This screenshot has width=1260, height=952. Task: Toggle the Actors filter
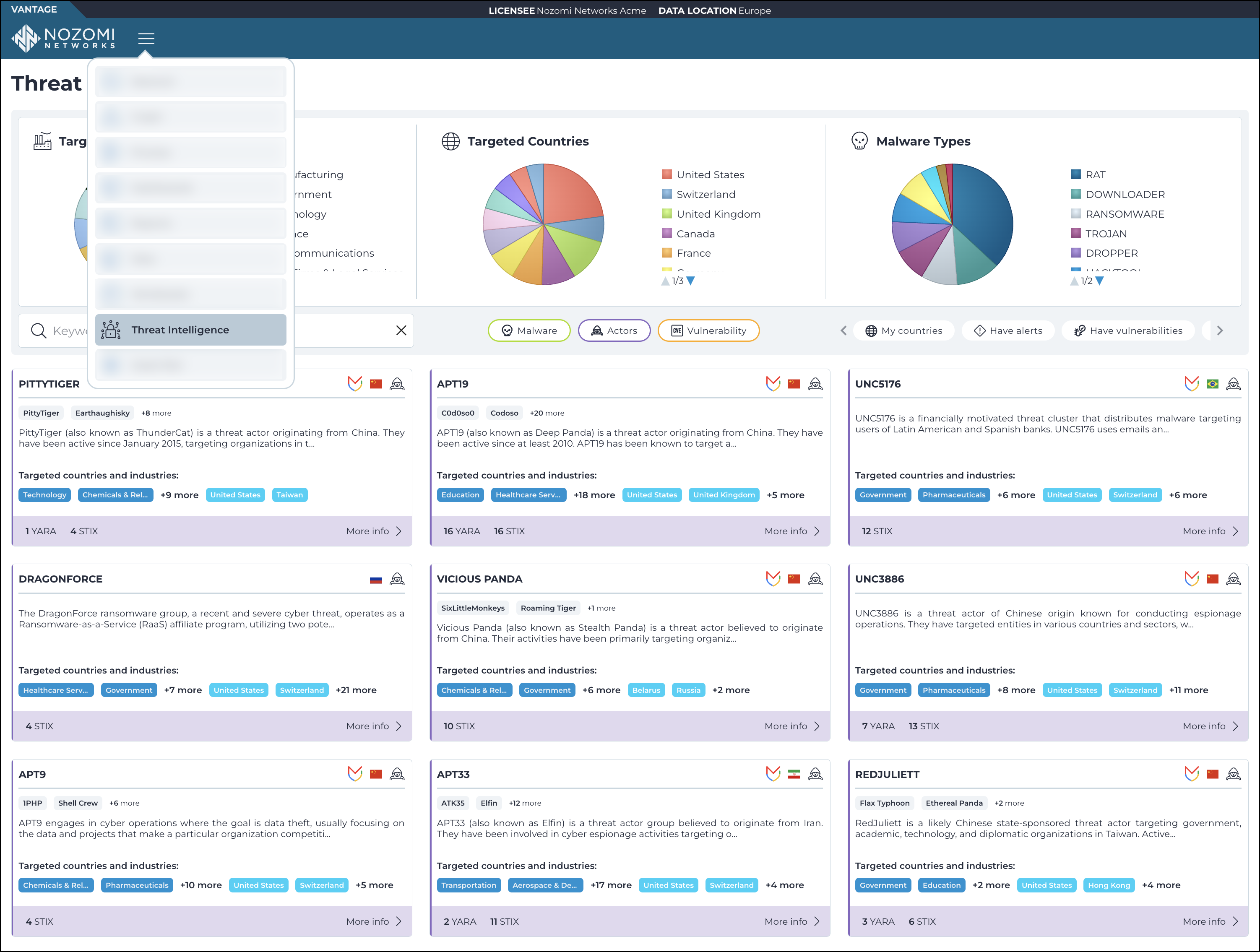click(614, 330)
